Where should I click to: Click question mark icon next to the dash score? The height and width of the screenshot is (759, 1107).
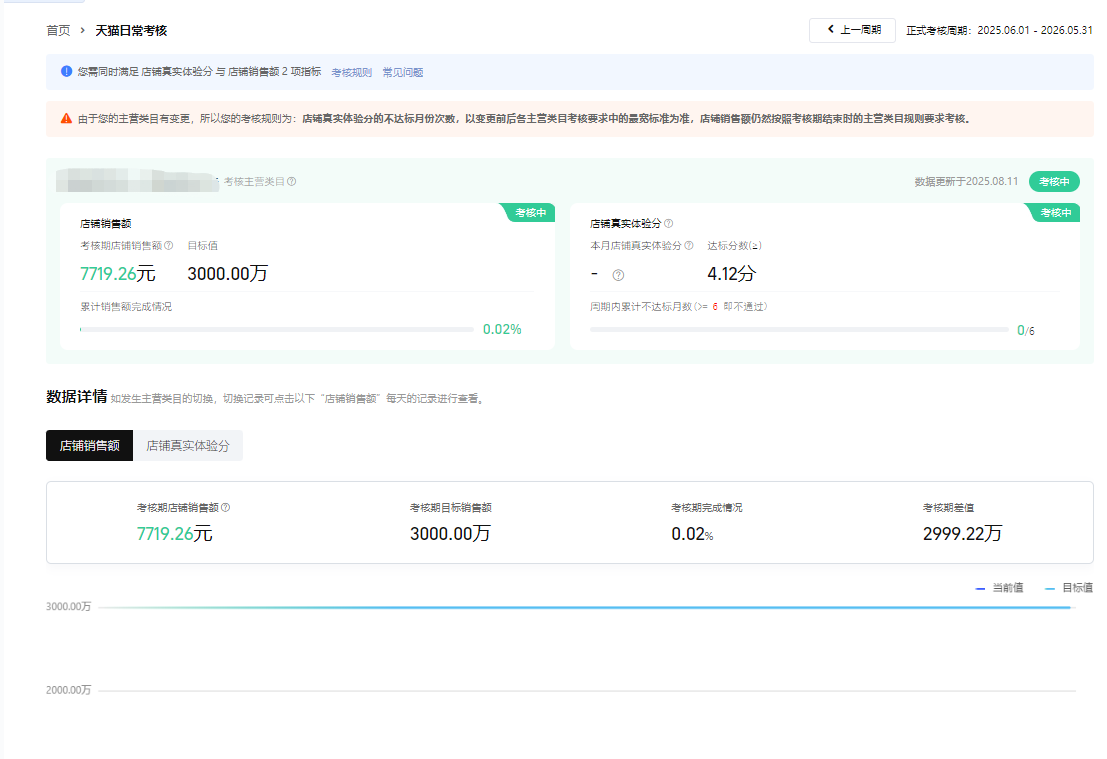618,275
